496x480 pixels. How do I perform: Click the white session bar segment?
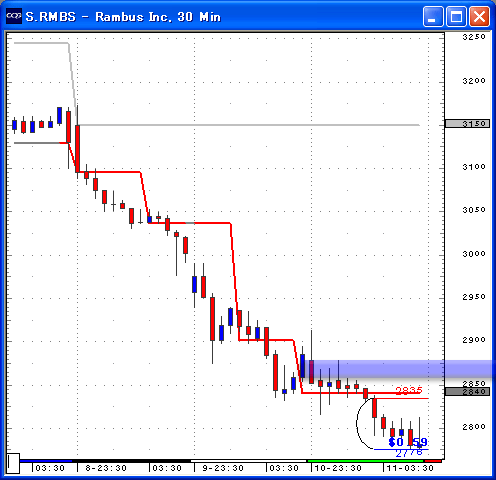pos(248,461)
